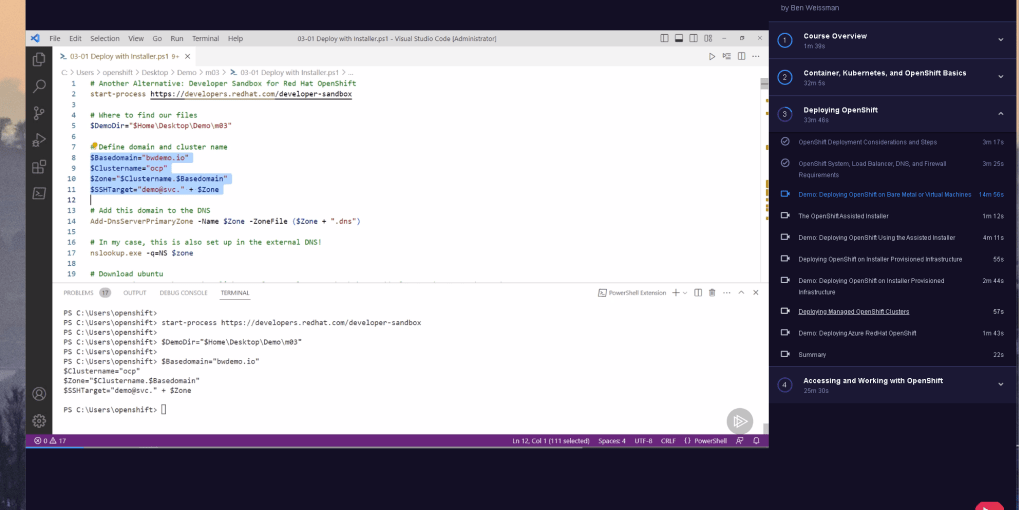Open the Search view in activity bar

(39, 86)
